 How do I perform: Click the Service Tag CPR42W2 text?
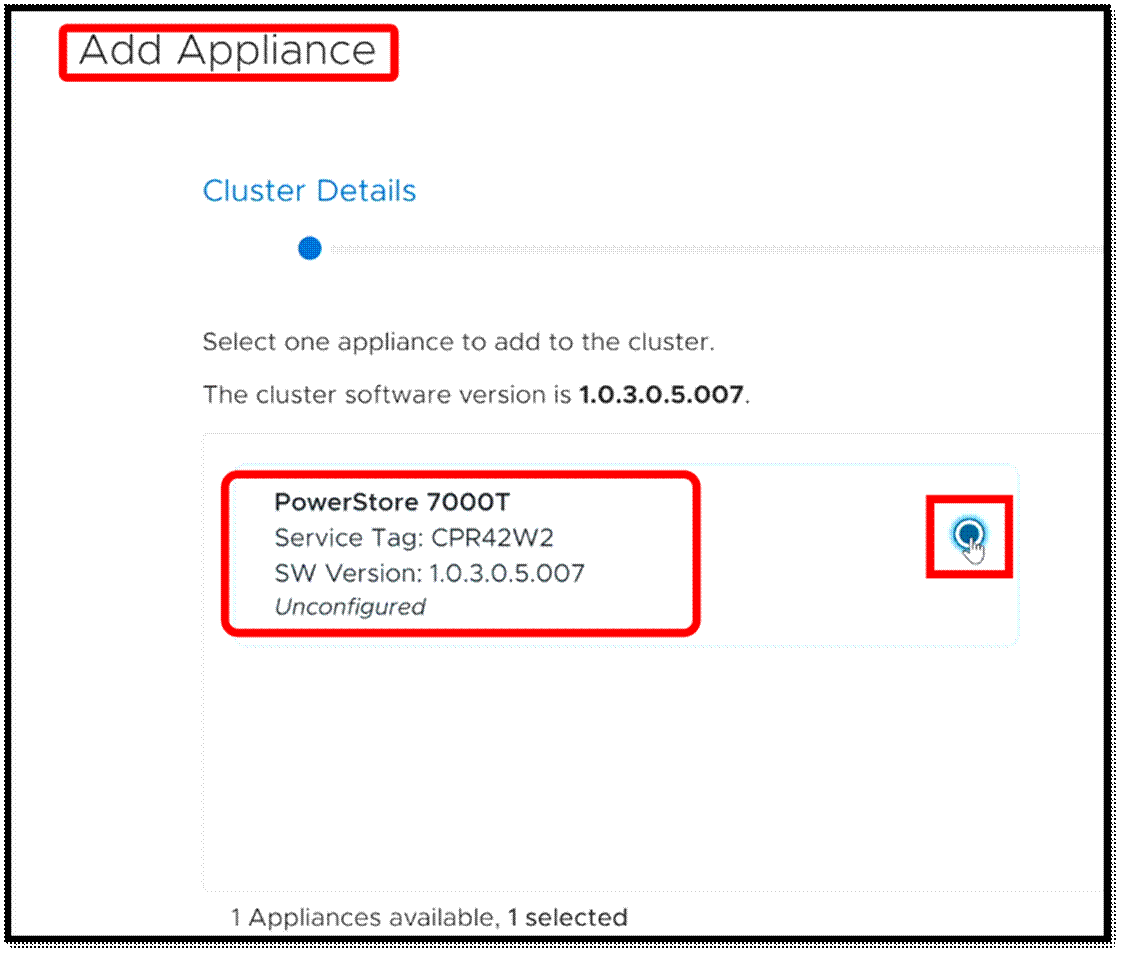(x=414, y=538)
